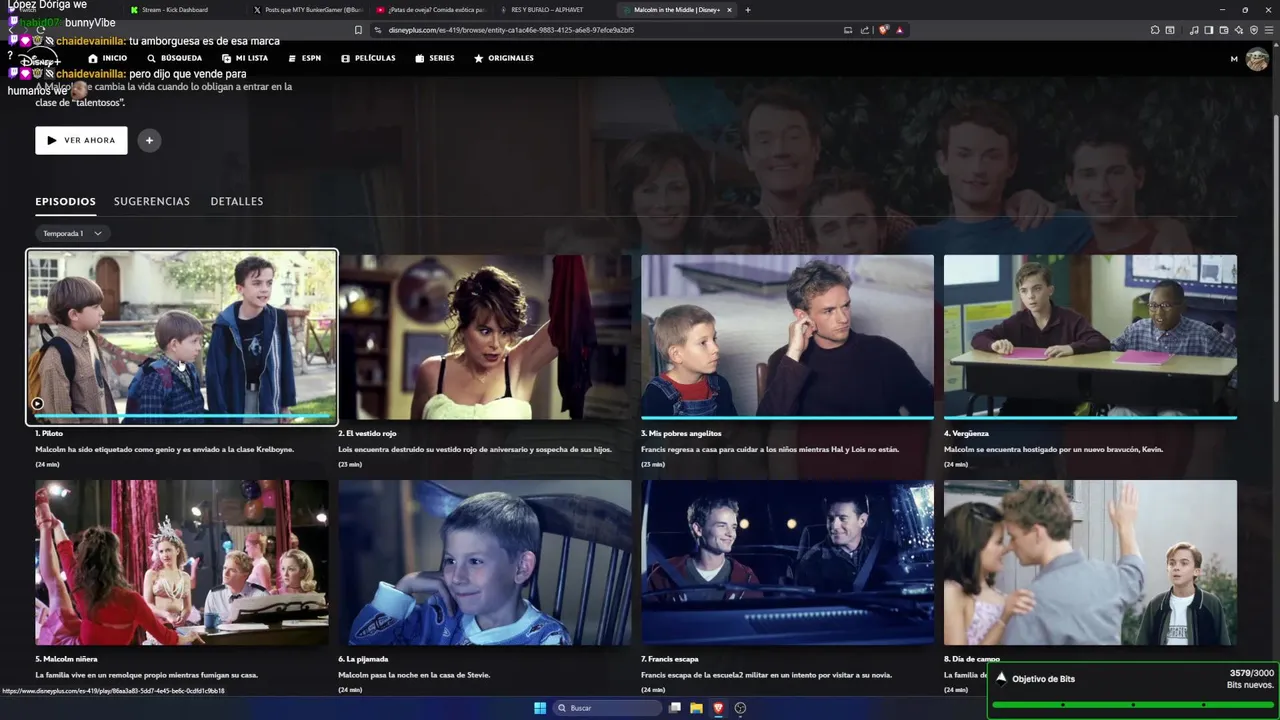This screenshot has width=1280, height=720.
Task: Expand the Temporada 1 season dropdown
Action: coord(73,233)
